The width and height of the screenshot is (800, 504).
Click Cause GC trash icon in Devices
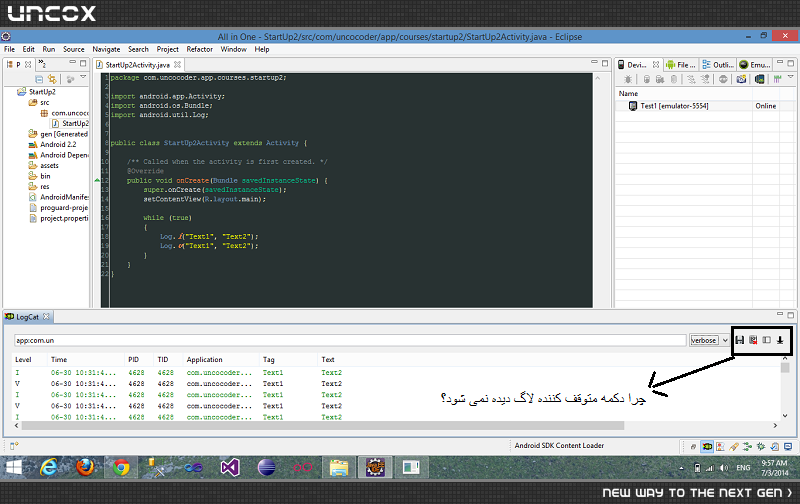point(674,79)
